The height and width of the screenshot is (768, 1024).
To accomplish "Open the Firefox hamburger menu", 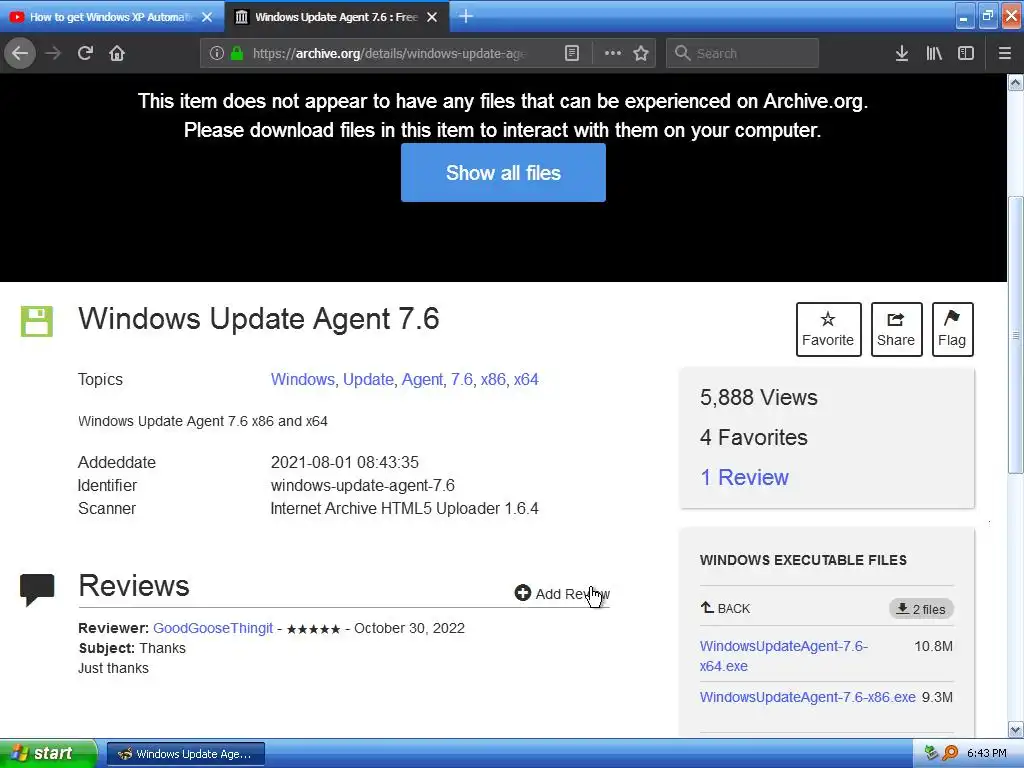I will [x=1005, y=53].
